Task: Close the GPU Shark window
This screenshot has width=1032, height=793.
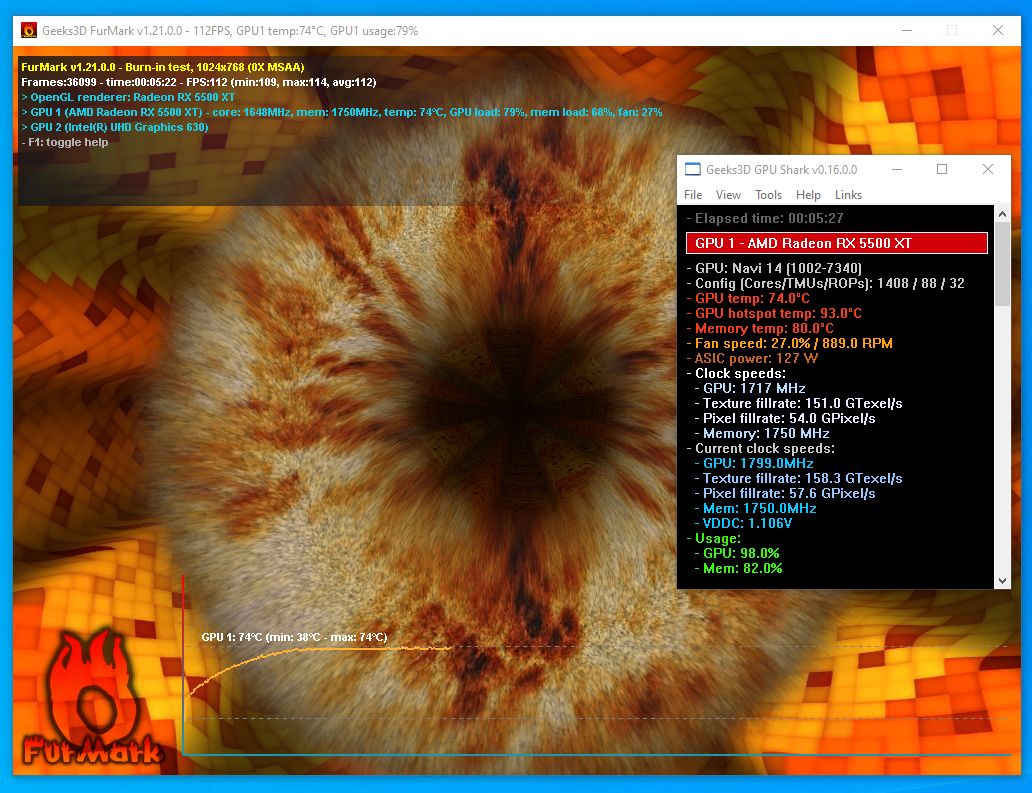Action: 987,169
